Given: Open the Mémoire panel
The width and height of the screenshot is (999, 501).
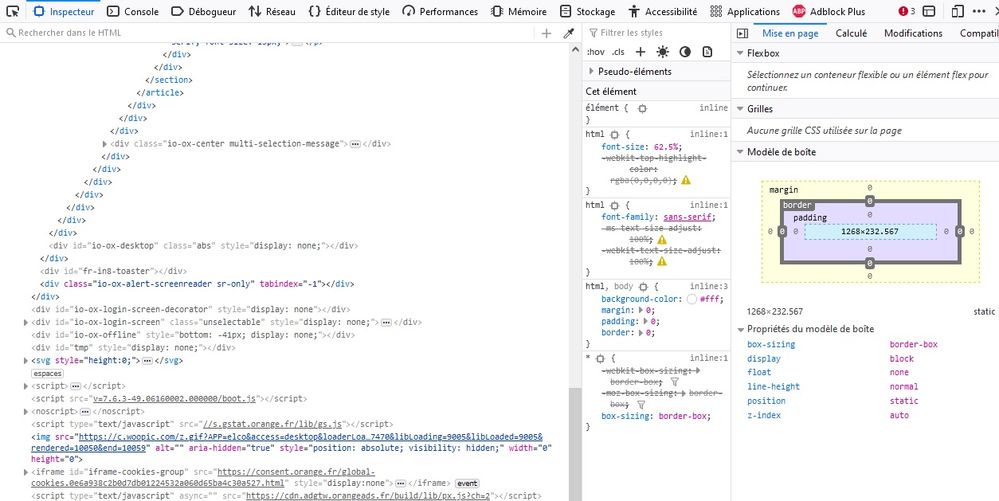Looking at the screenshot, I should point(519,11).
